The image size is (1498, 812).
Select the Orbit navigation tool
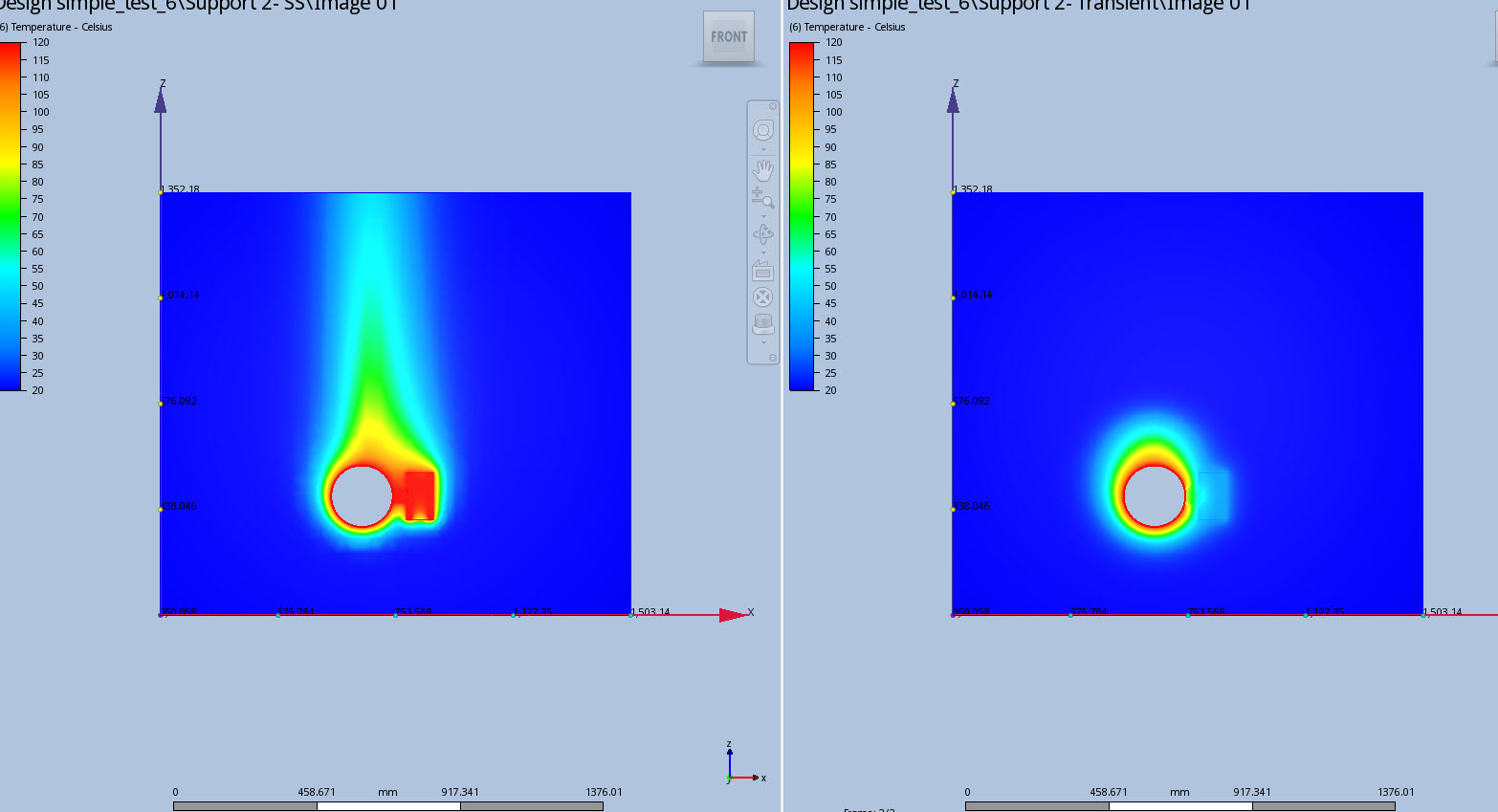click(762, 130)
